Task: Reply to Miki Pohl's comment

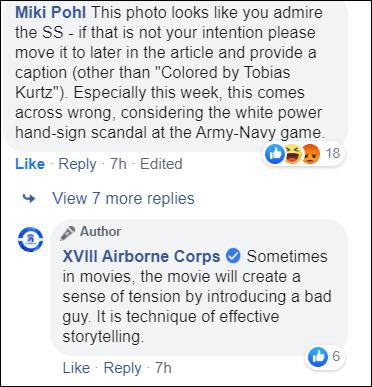Action: (77, 164)
